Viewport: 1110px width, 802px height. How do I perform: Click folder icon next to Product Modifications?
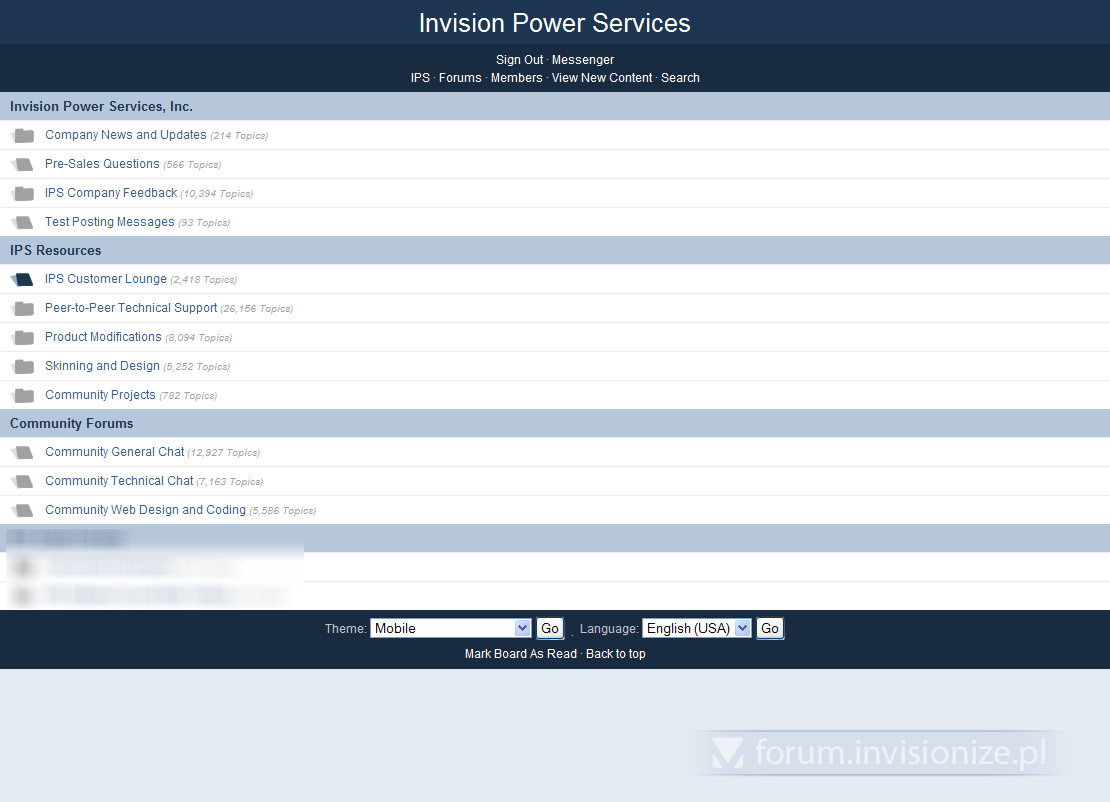click(x=23, y=338)
